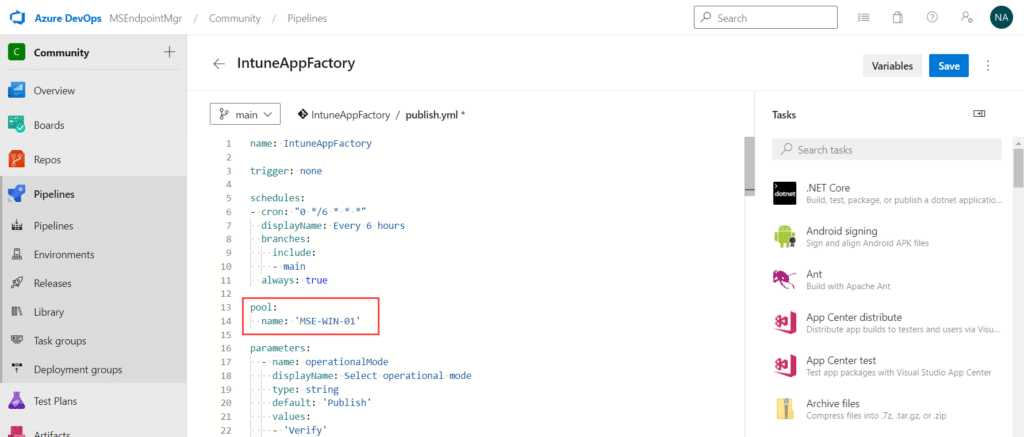The image size is (1024, 437).
Task: Click 'displayName: Every 6 hours' text
Action: click(x=333, y=226)
